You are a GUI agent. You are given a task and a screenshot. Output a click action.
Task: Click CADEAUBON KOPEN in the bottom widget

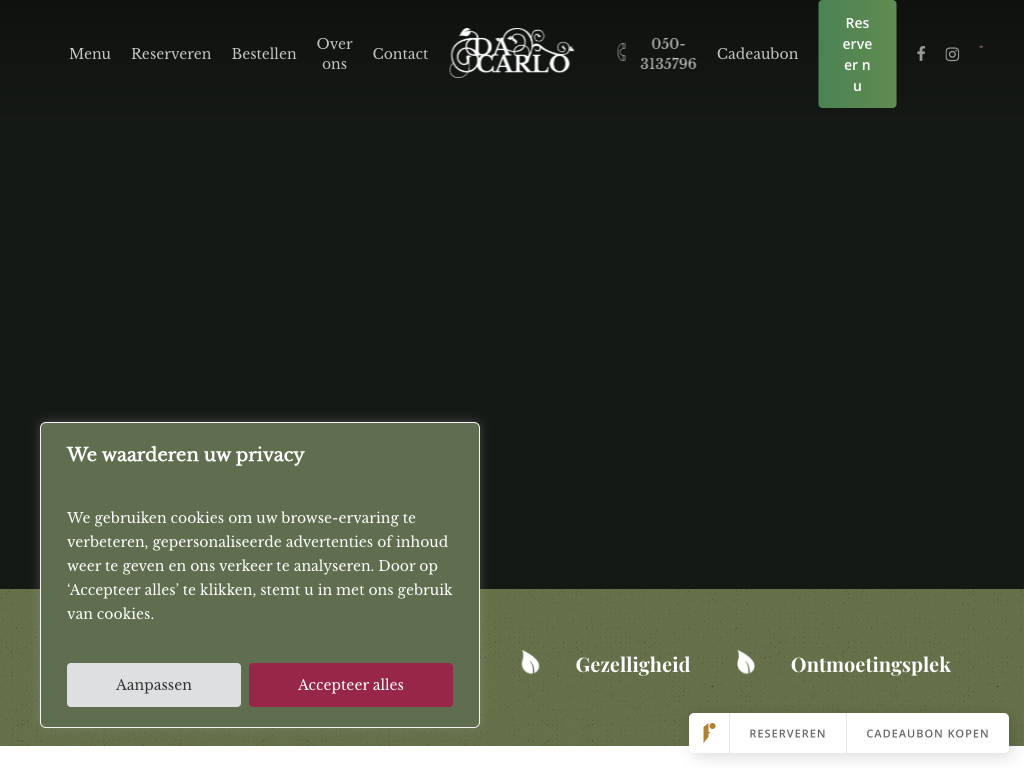pos(927,733)
